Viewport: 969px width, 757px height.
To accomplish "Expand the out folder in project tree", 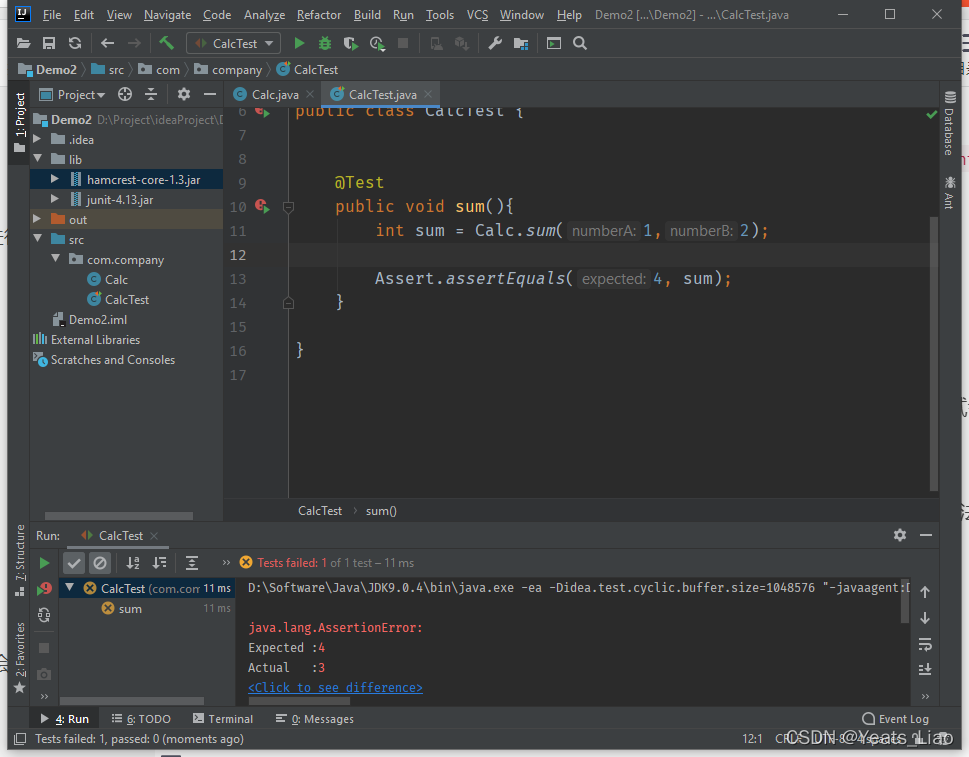I will 38,220.
